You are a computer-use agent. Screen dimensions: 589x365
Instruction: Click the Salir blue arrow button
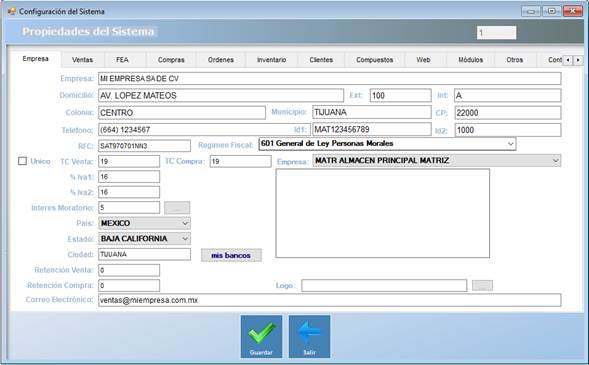(310, 336)
